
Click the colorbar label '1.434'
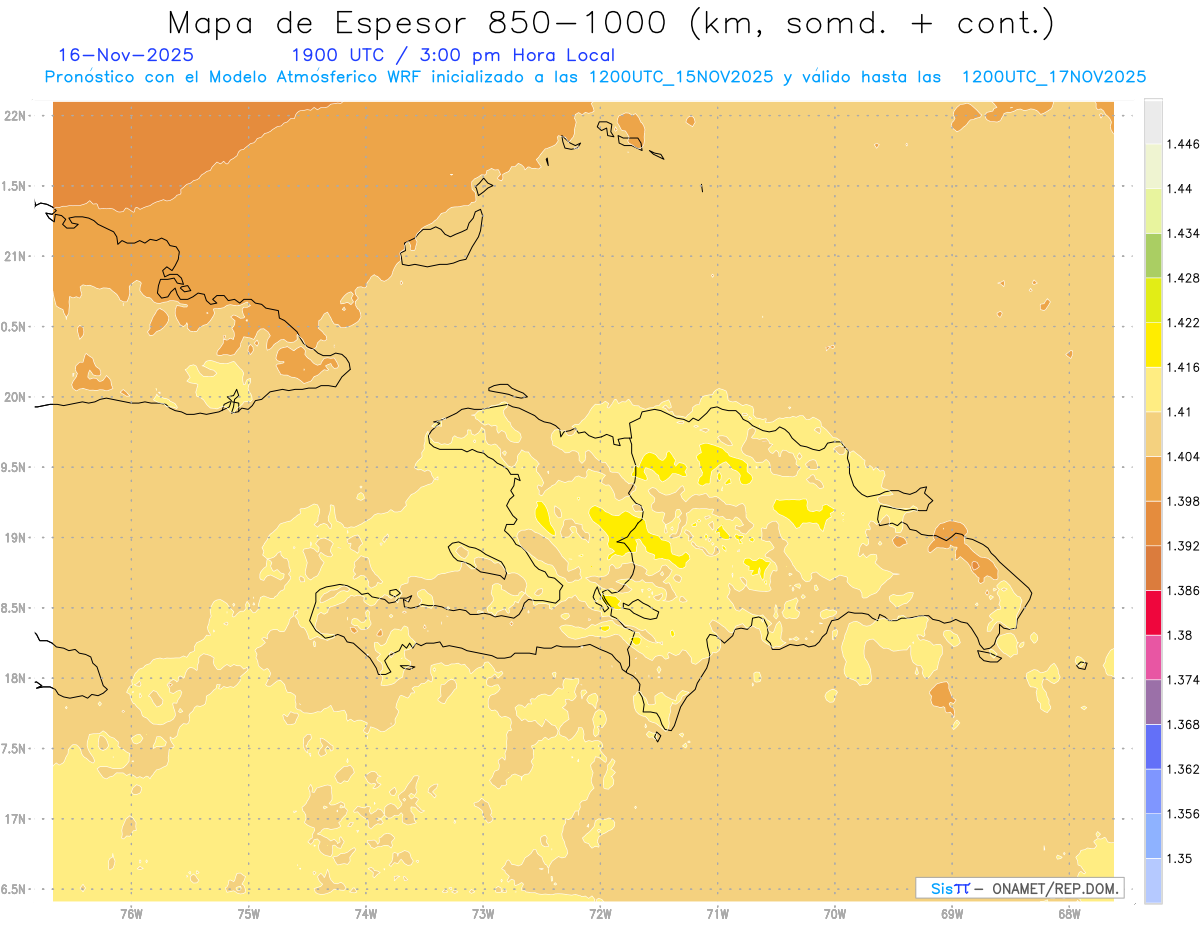(1185, 233)
